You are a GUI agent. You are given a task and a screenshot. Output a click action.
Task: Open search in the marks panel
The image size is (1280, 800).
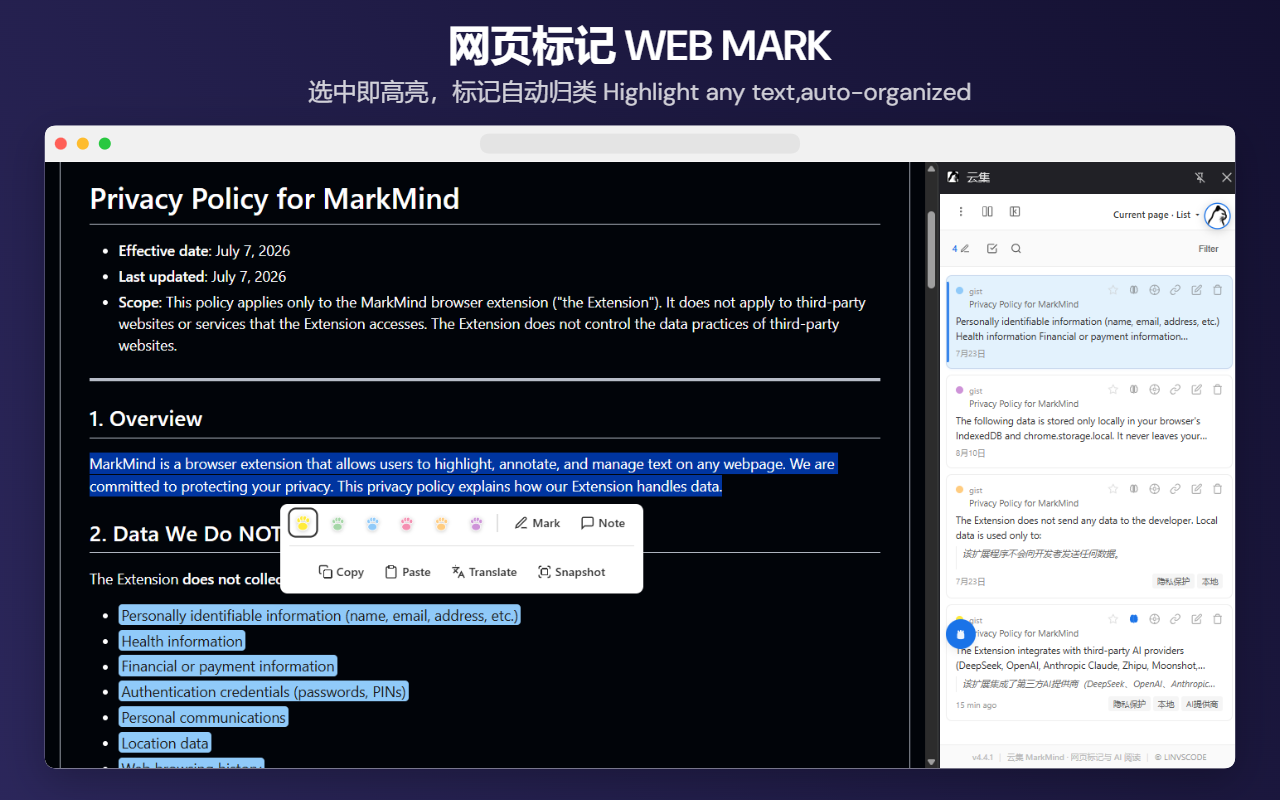click(x=1016, y=249)
